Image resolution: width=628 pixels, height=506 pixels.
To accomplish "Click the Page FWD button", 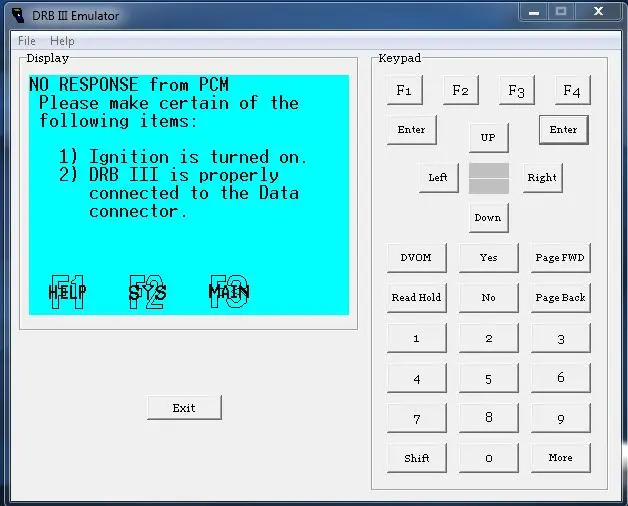I will click(x=561, y=258).
